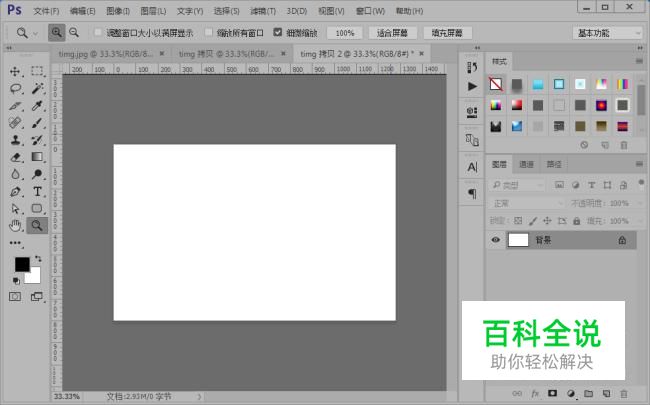650x405 pixels.
Task: Select the Type (T) tool
Action: coord(37,191)
